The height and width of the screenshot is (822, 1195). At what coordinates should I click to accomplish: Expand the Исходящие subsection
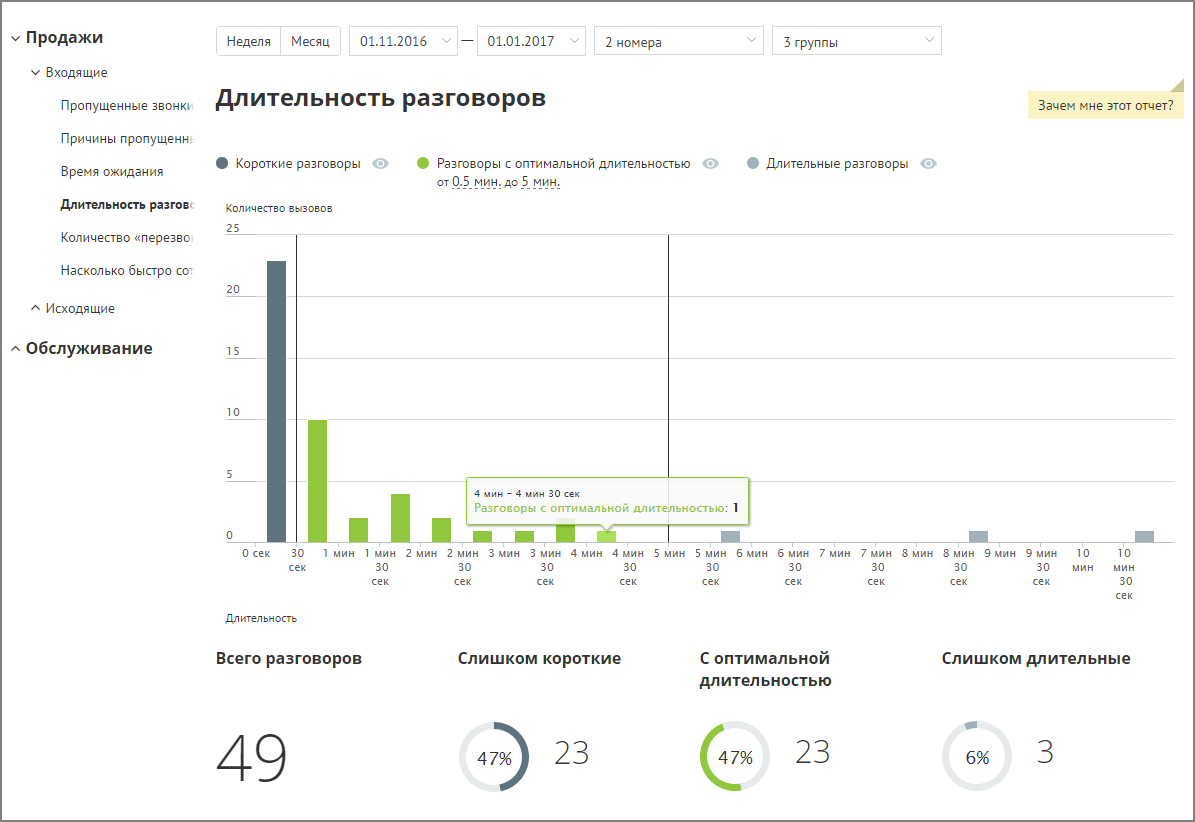(x=35, y=308)
